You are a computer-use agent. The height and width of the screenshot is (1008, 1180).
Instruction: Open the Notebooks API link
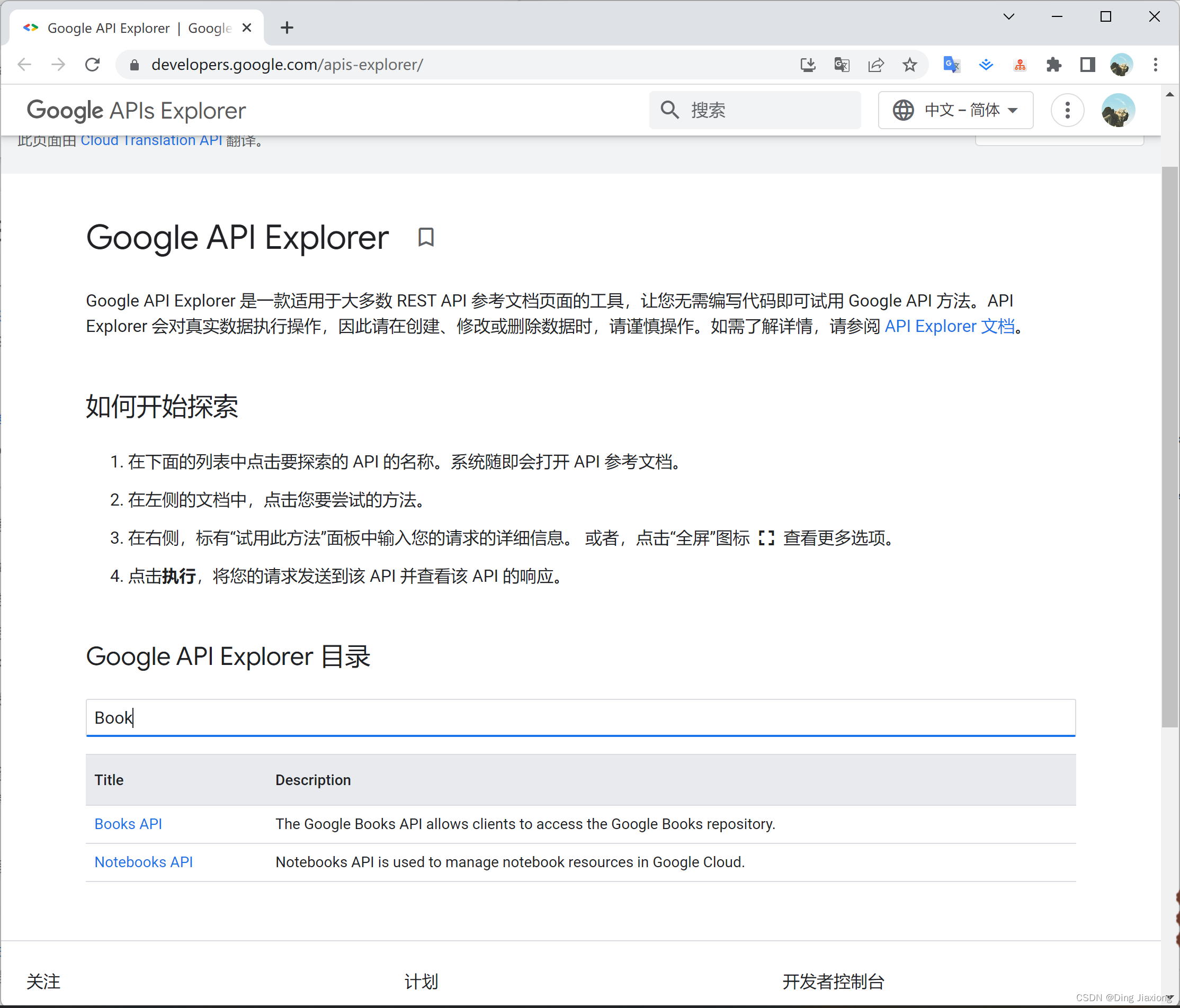144,862
